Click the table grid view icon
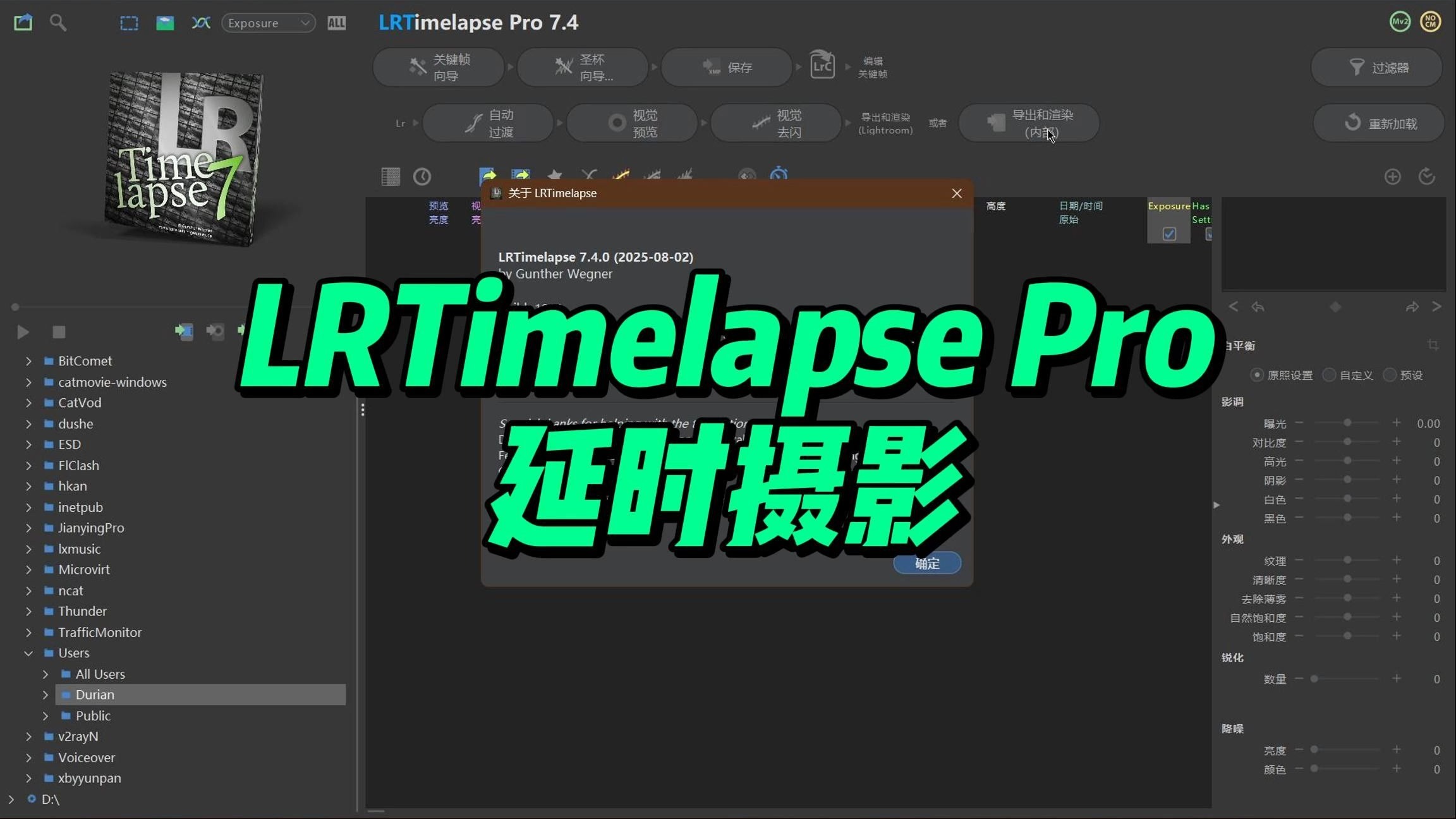 pos(391,176)
